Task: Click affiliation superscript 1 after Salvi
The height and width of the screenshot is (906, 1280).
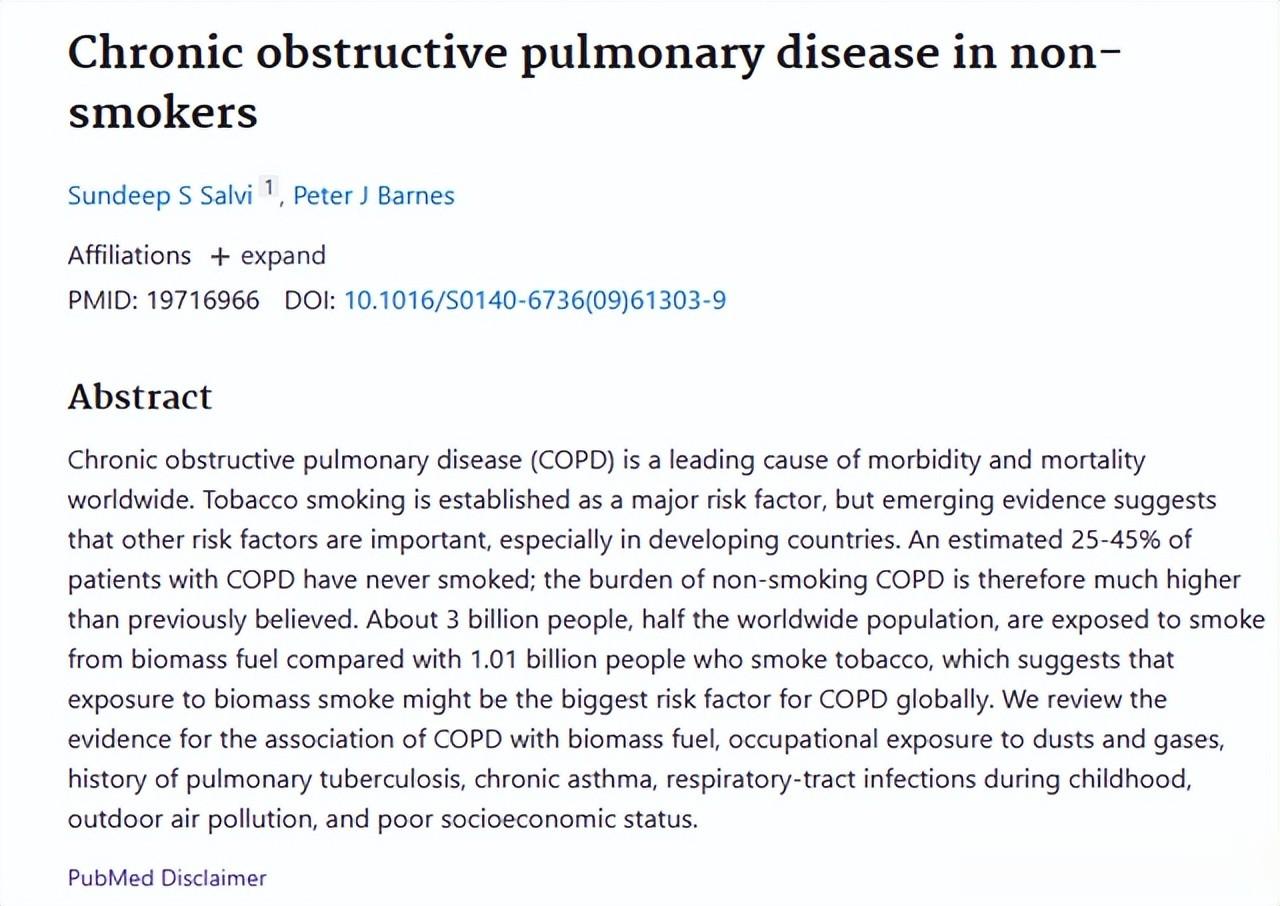Action: [x=267, y=186]
